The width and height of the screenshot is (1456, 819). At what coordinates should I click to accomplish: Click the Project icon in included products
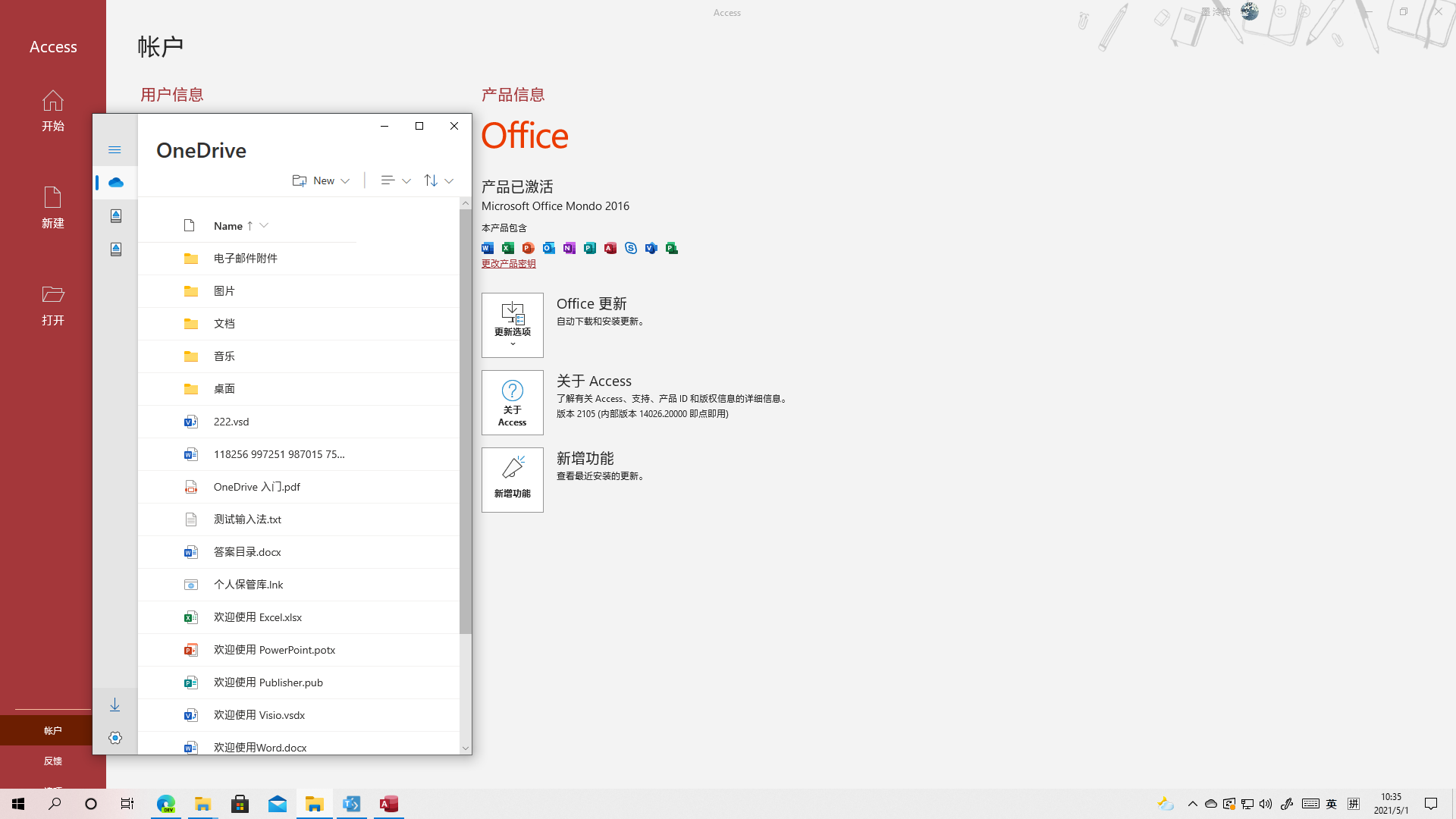click(x=672, y=248)
